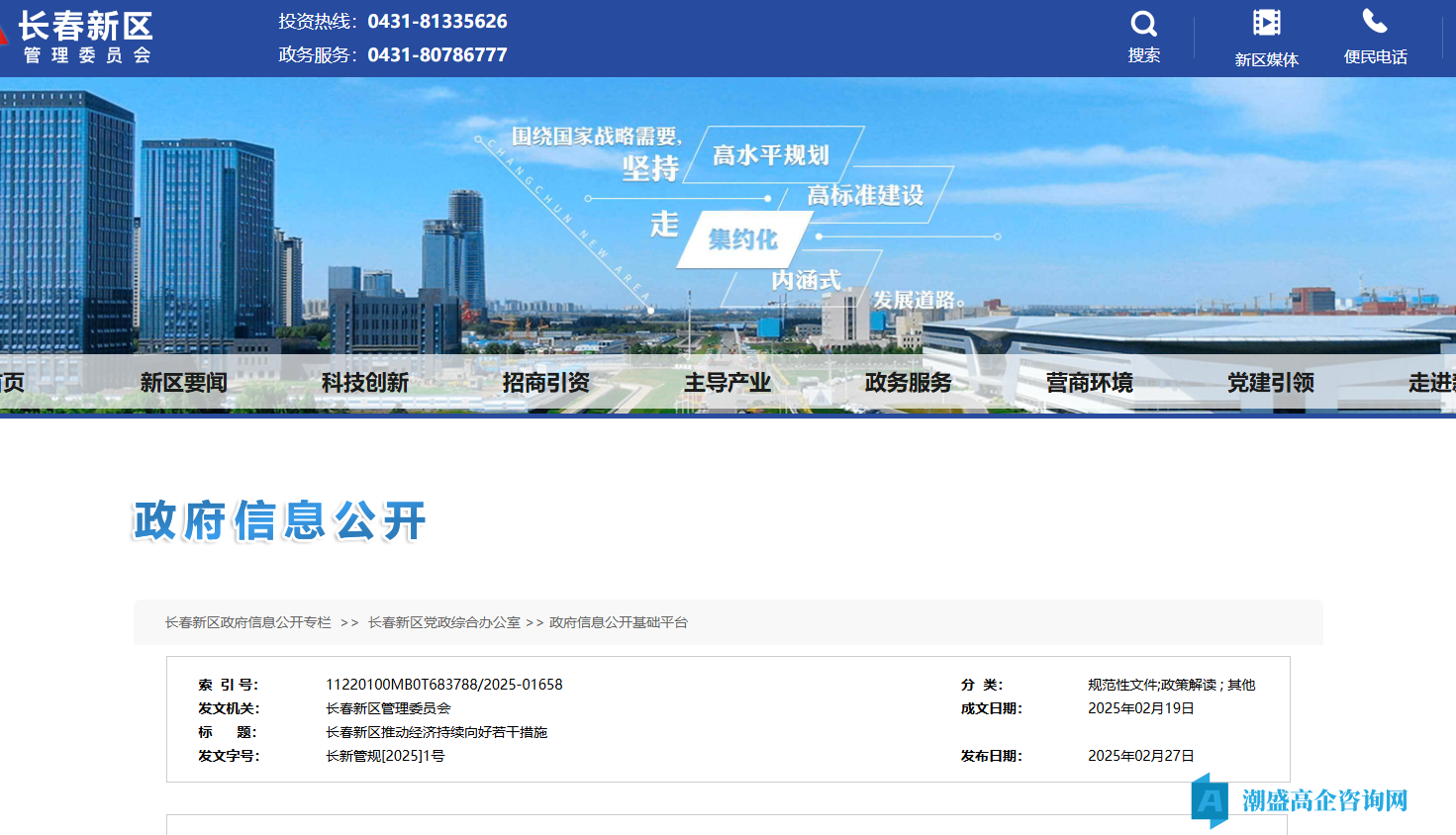
Task: Open the 长春新区党政综合办公室 breadcrumb link
Action: click(443, 622)
